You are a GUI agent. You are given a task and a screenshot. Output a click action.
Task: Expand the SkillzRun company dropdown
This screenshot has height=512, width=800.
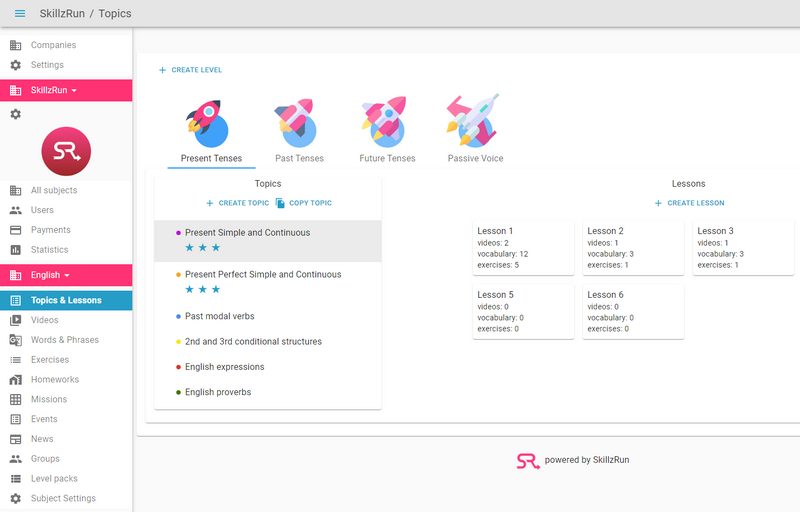(66, 90)
